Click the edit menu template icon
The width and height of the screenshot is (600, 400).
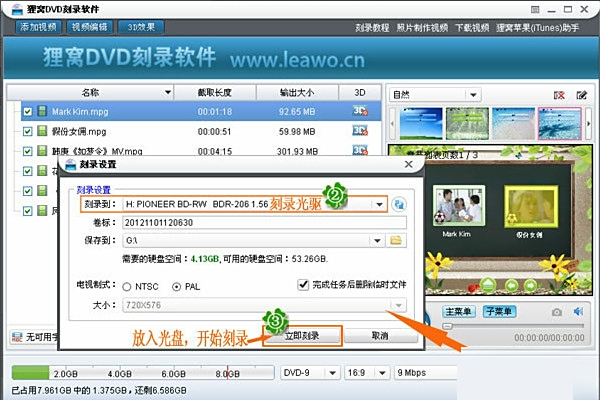click(x=582, y=95)
